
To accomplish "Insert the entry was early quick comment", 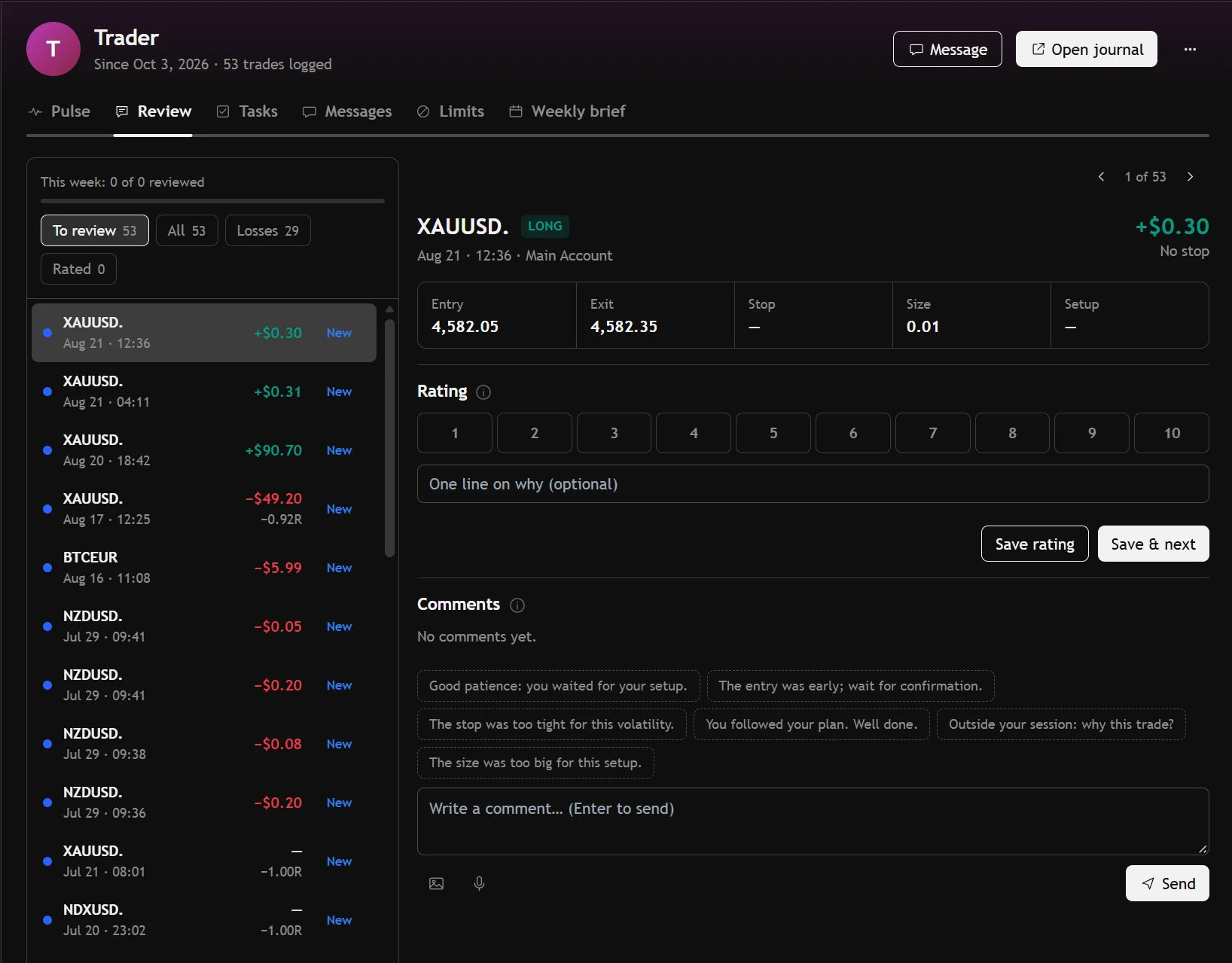I will tap(850, 686).
